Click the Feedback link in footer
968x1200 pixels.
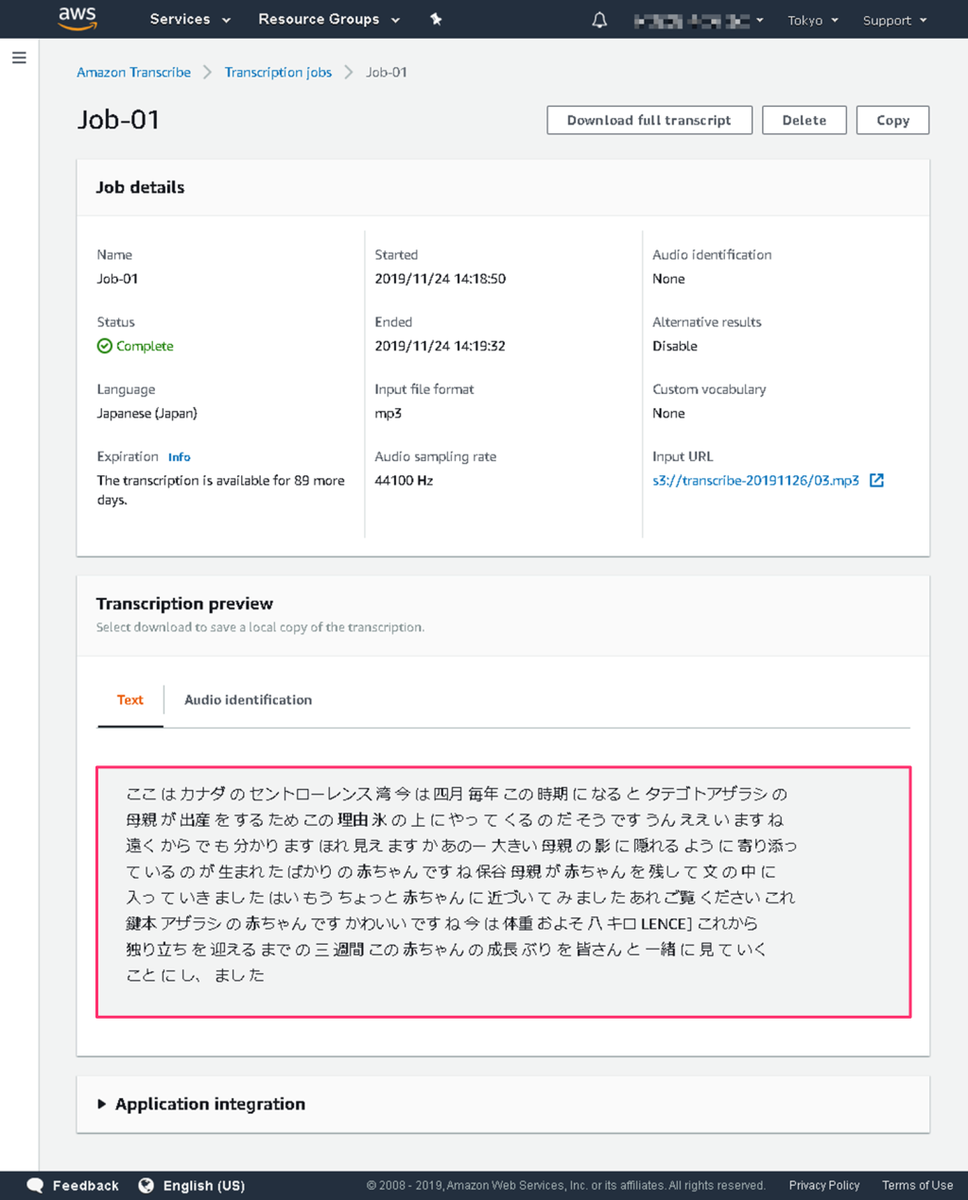pos(85,1186)
